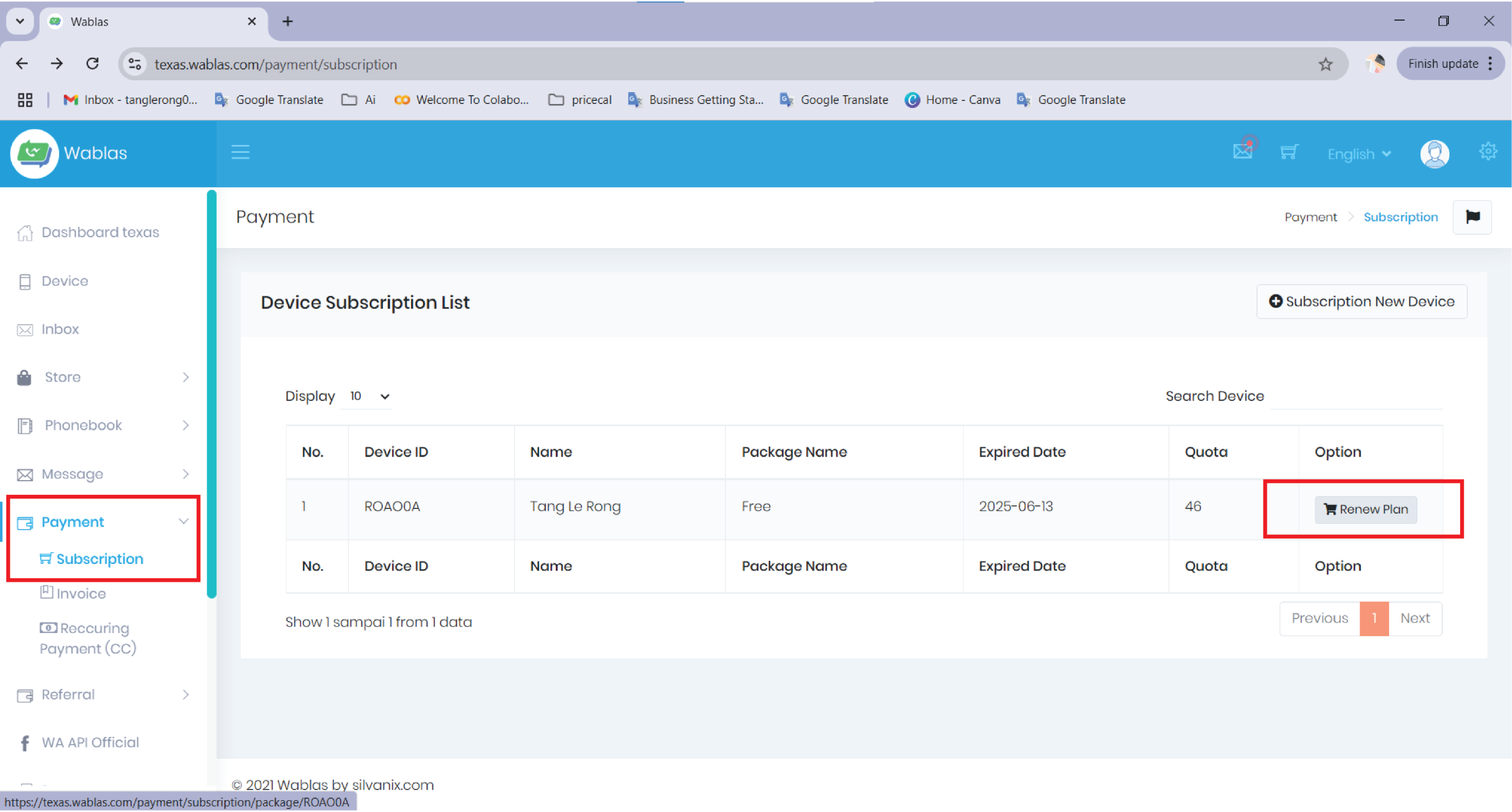1512x812 pixels.
Task: Expand the Store sidebar menu
Action: tap(103, 377)
